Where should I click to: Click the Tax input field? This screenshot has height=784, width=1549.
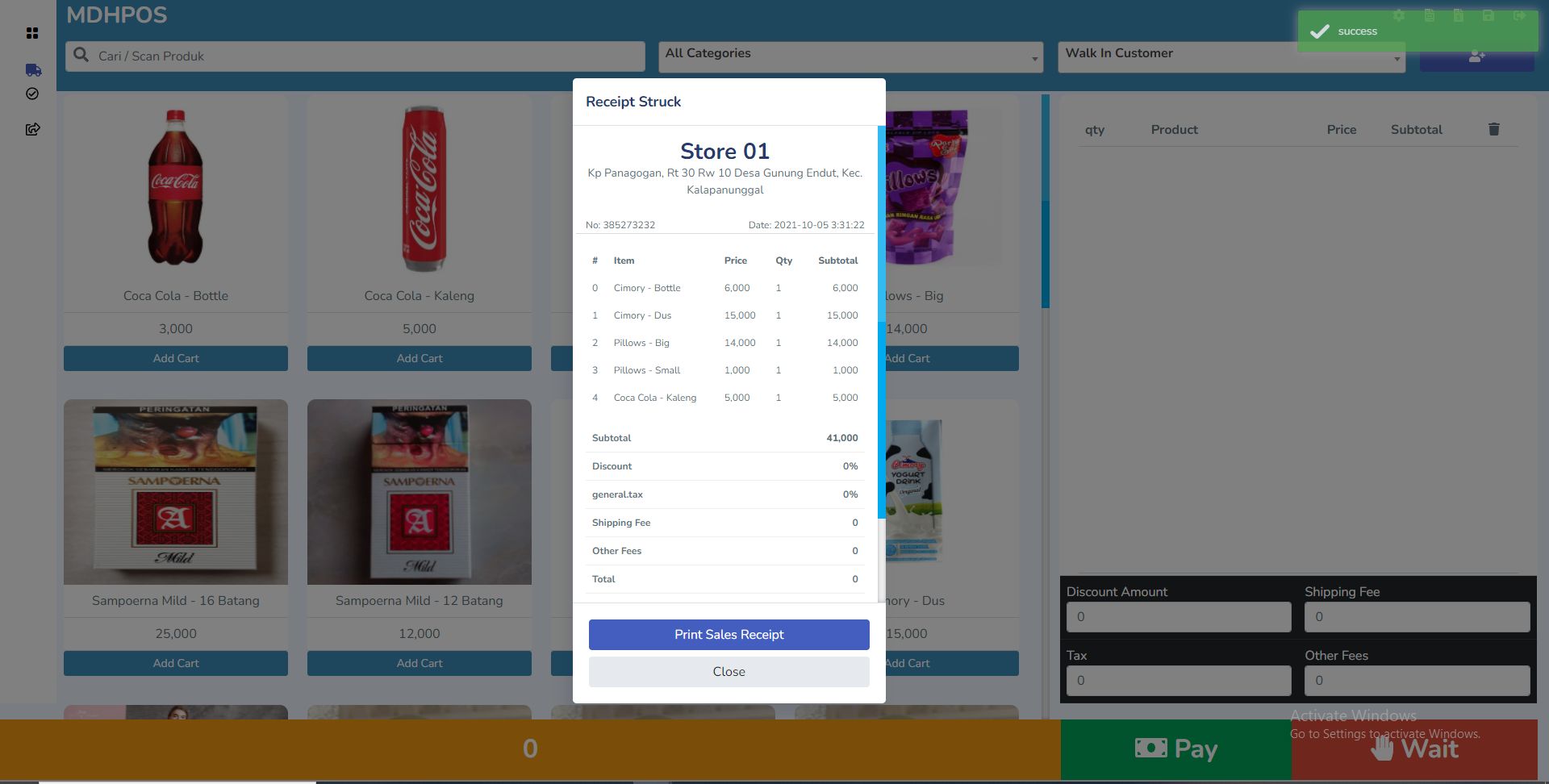point(1178,681)
